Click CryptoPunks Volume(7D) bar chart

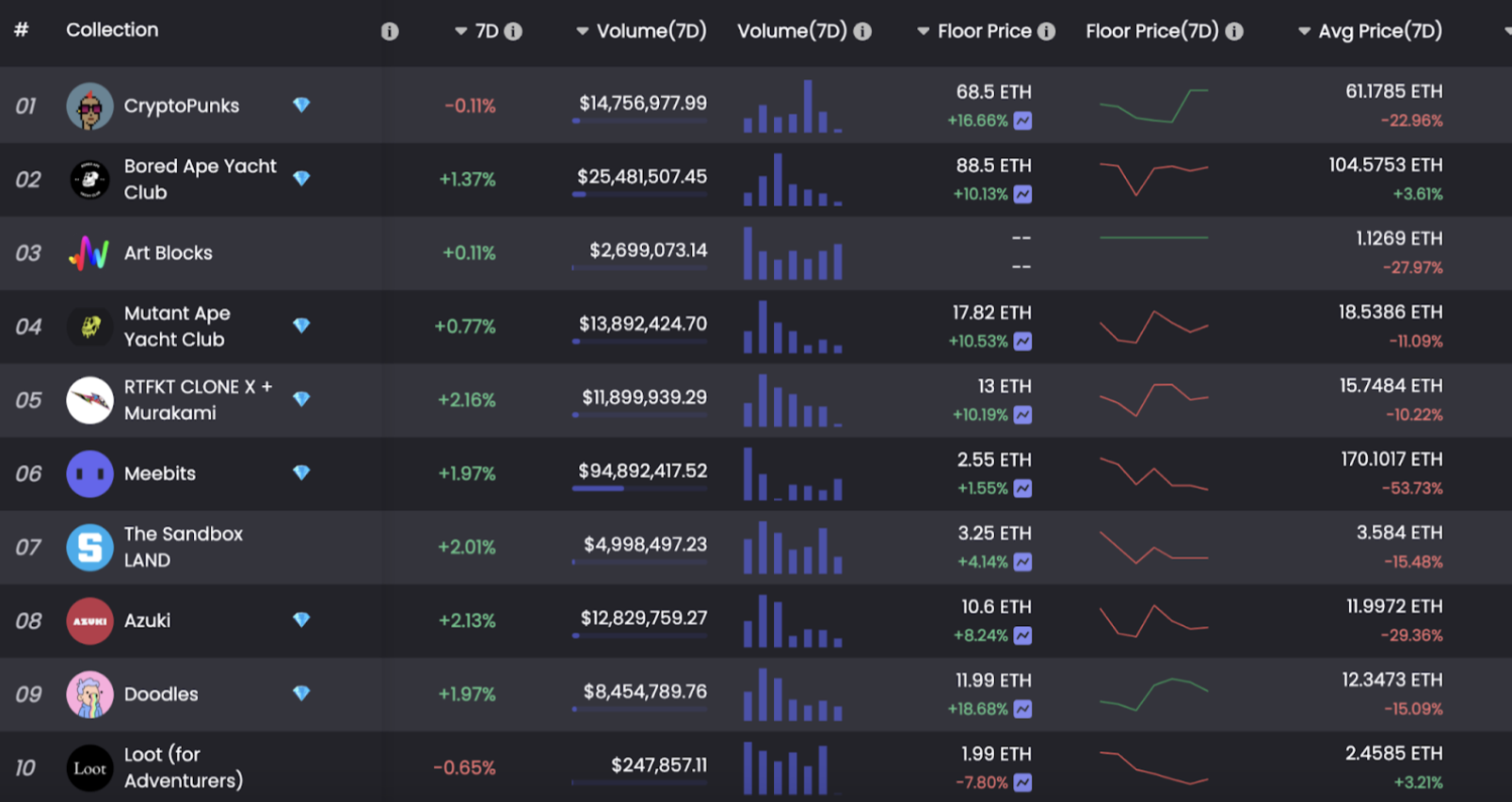[793, 105]
